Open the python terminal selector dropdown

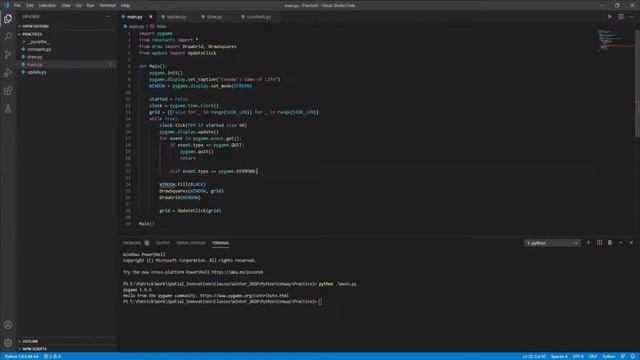(552, 243)
